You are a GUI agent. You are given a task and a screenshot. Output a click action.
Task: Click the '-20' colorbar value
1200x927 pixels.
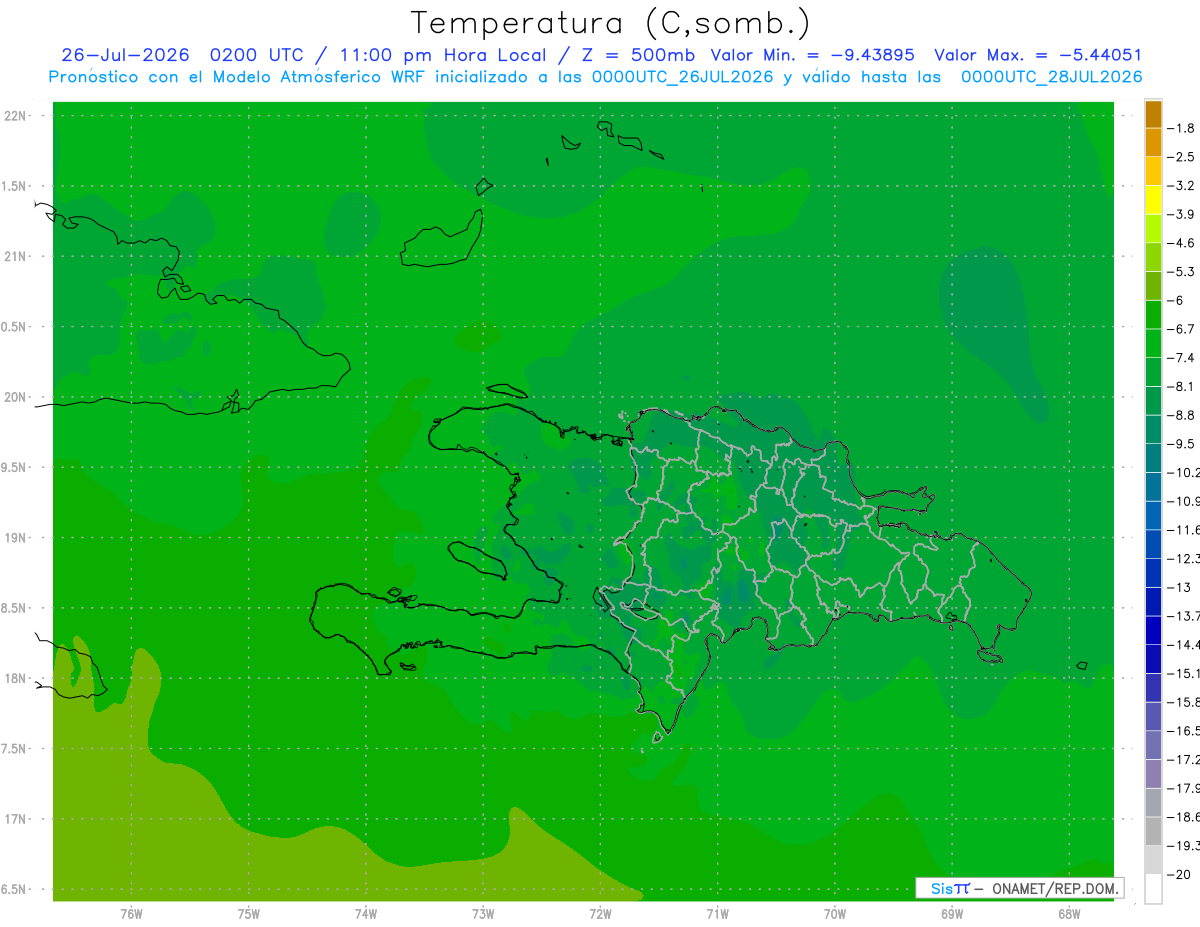click(1179, 874)
